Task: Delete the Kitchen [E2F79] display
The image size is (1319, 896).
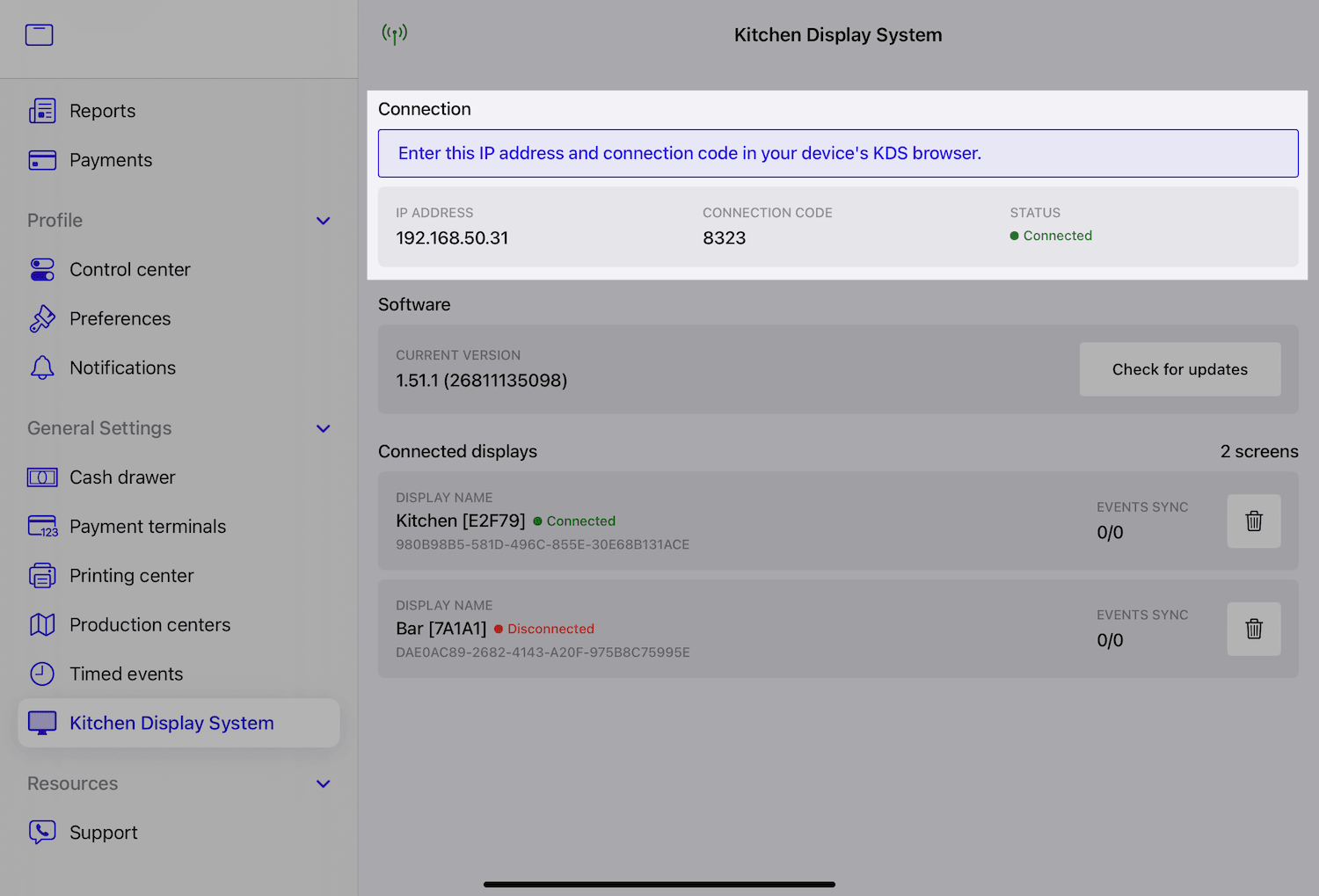Action: (1254, 521)
